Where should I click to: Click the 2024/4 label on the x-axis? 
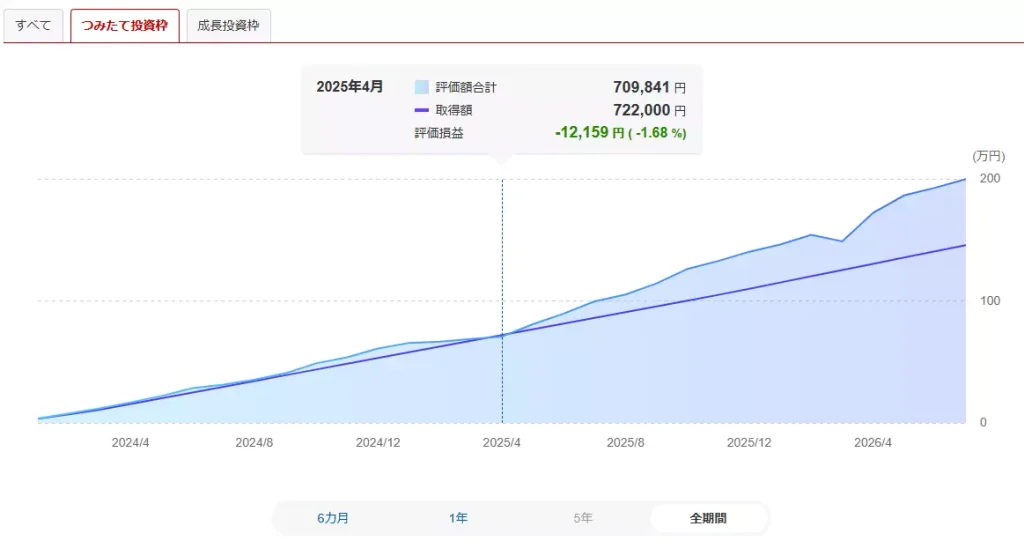pyautogui.click(x=131, y=442)
